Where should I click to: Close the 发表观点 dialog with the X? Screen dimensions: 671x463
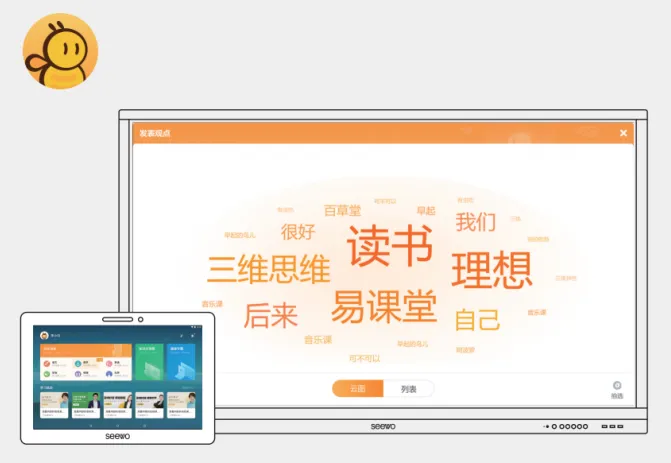pyautogui.click(x=623, y=133)
